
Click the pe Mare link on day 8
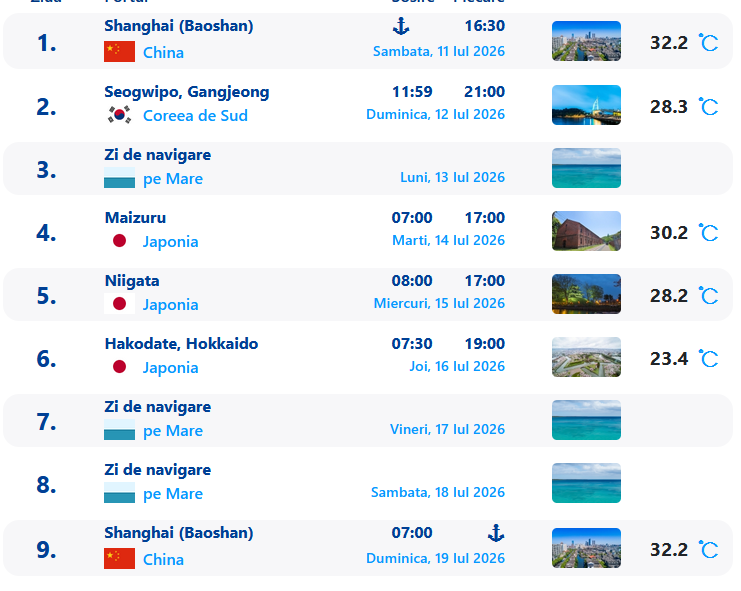point(173,494)
